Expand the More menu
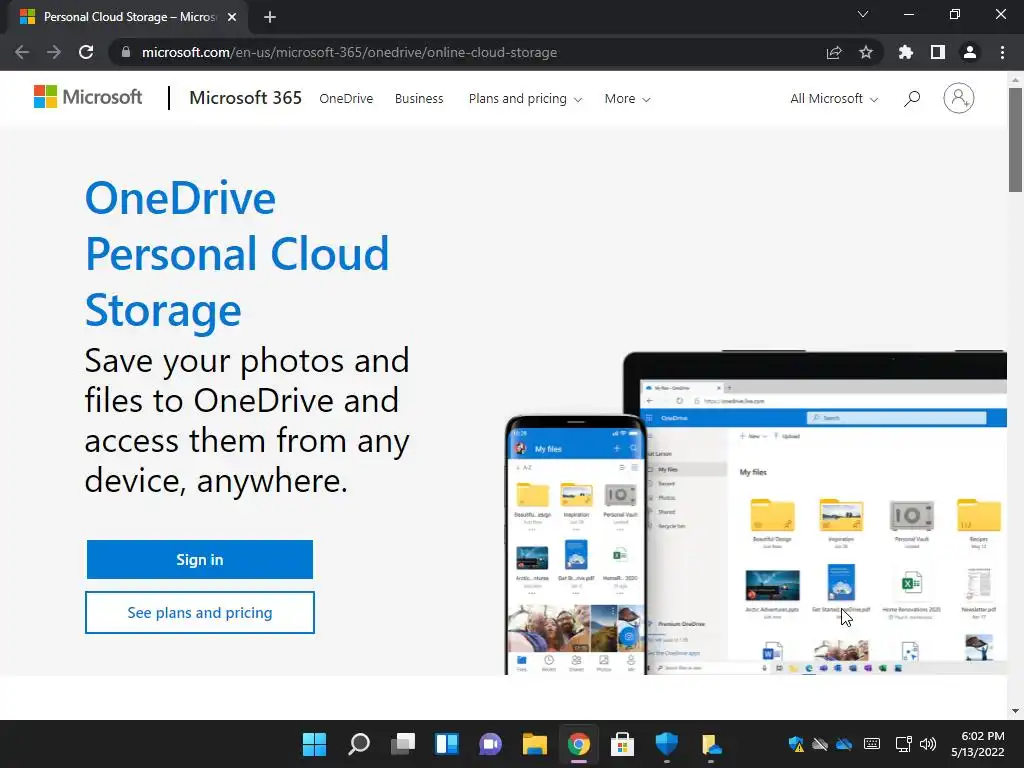This screenshot has height=768, width=1024. 627,99
